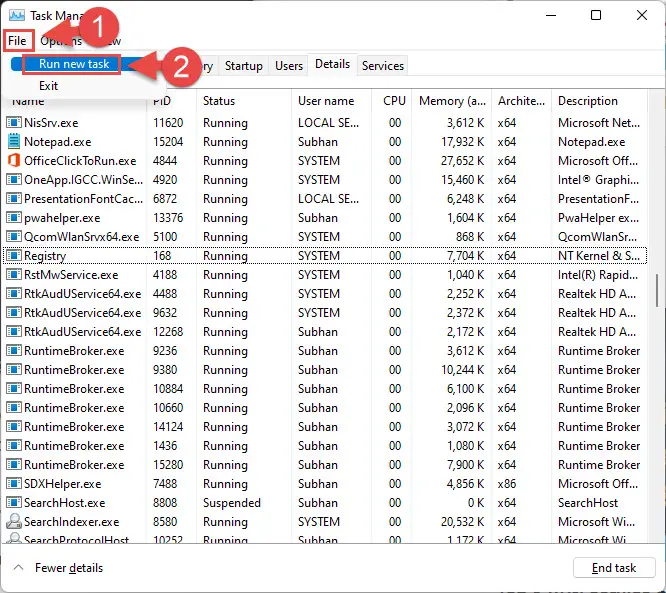This screenshot has height=593, width=666.
Task: Click the Registry process icon
Action: pyautogui.click(x=14, y=256)
